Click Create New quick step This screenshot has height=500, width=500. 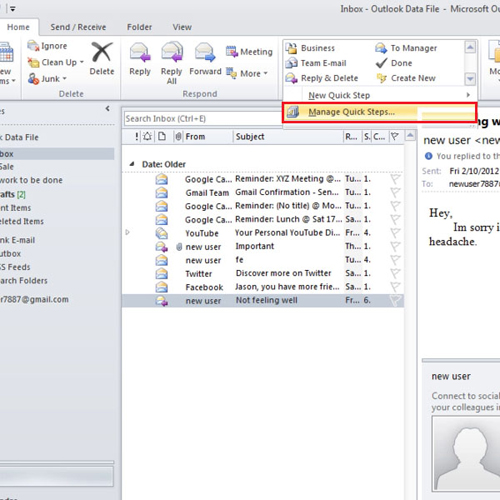tap(406, 78)
